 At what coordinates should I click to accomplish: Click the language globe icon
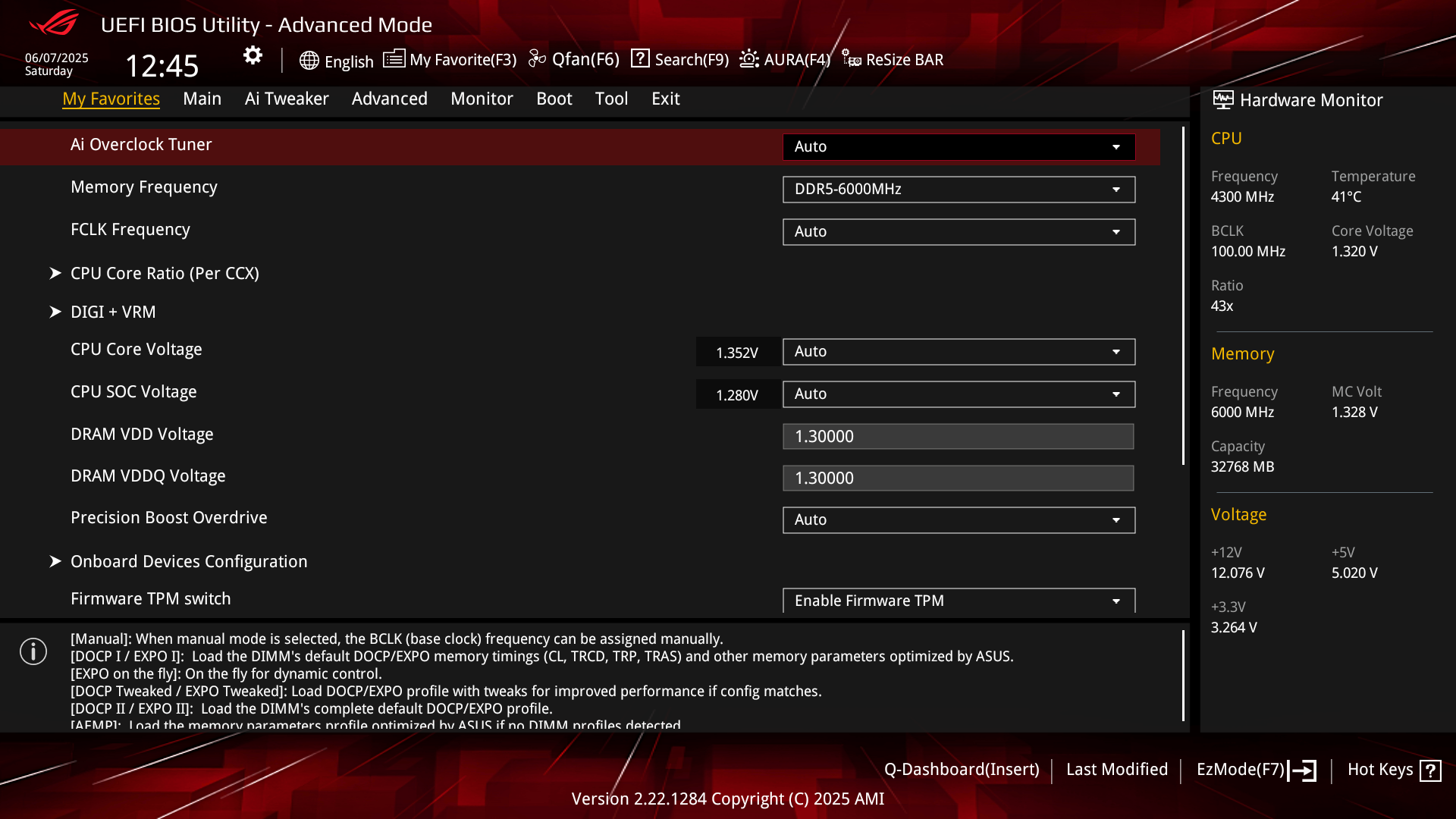[x=309, y=61]
